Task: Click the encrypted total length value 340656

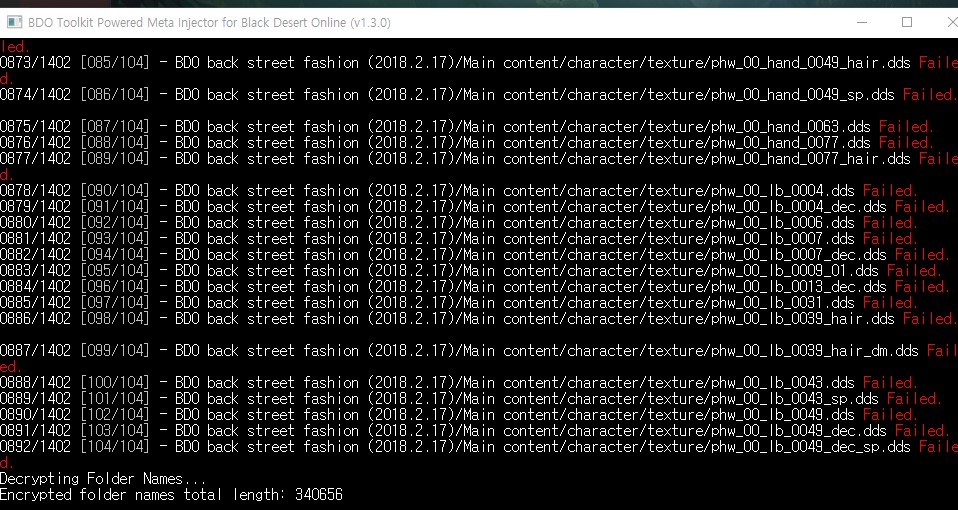Action: point(318,495)
